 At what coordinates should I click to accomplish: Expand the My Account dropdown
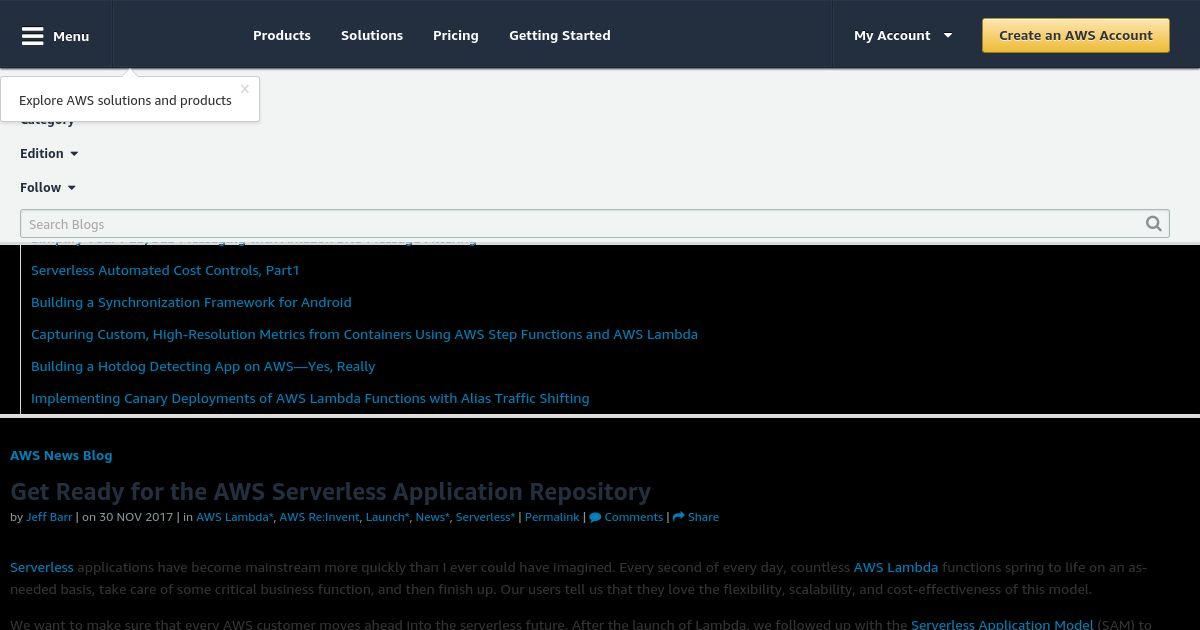click(x=903, y=35)
